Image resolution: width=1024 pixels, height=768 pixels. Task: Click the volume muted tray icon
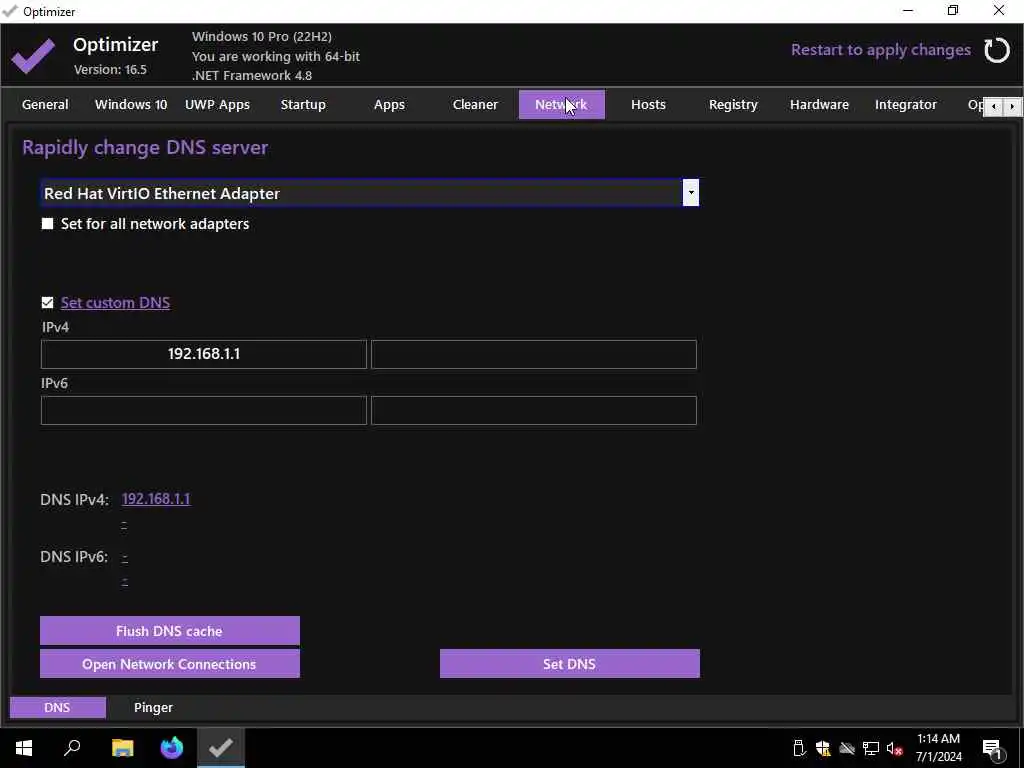click(895, 748)
